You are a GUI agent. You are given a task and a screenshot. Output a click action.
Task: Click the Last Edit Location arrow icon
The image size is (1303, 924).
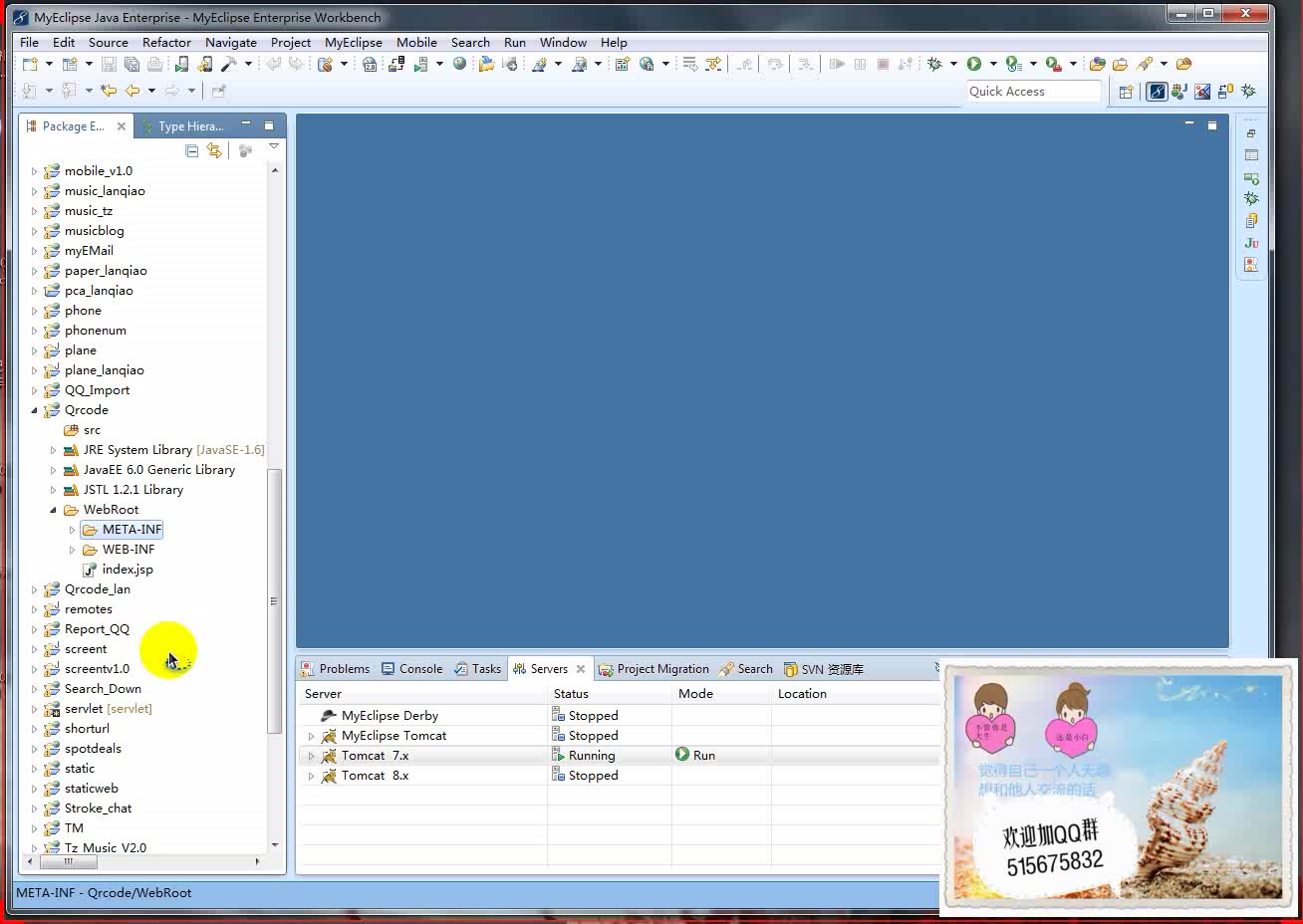[x=110, y=91]
